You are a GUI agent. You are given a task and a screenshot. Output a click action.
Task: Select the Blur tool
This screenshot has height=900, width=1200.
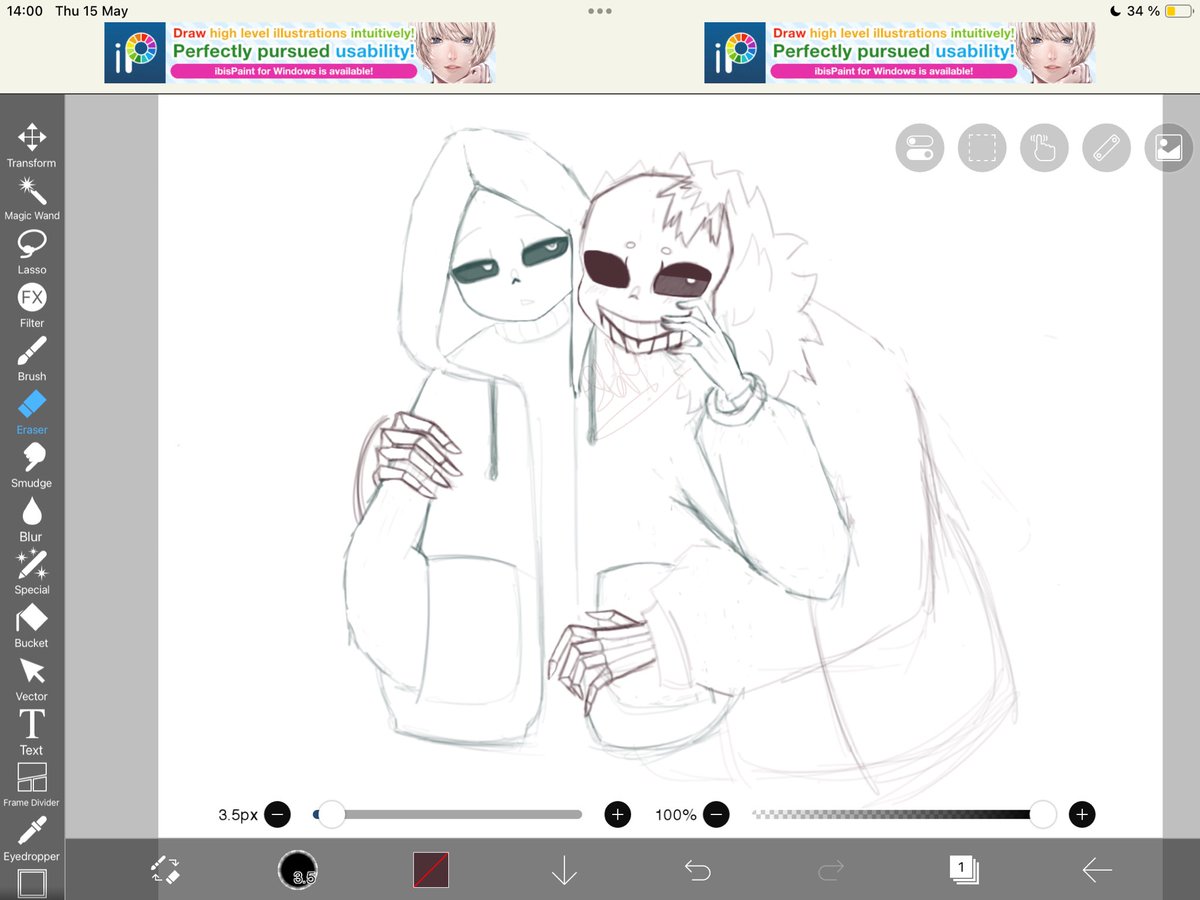coord(32,520)
